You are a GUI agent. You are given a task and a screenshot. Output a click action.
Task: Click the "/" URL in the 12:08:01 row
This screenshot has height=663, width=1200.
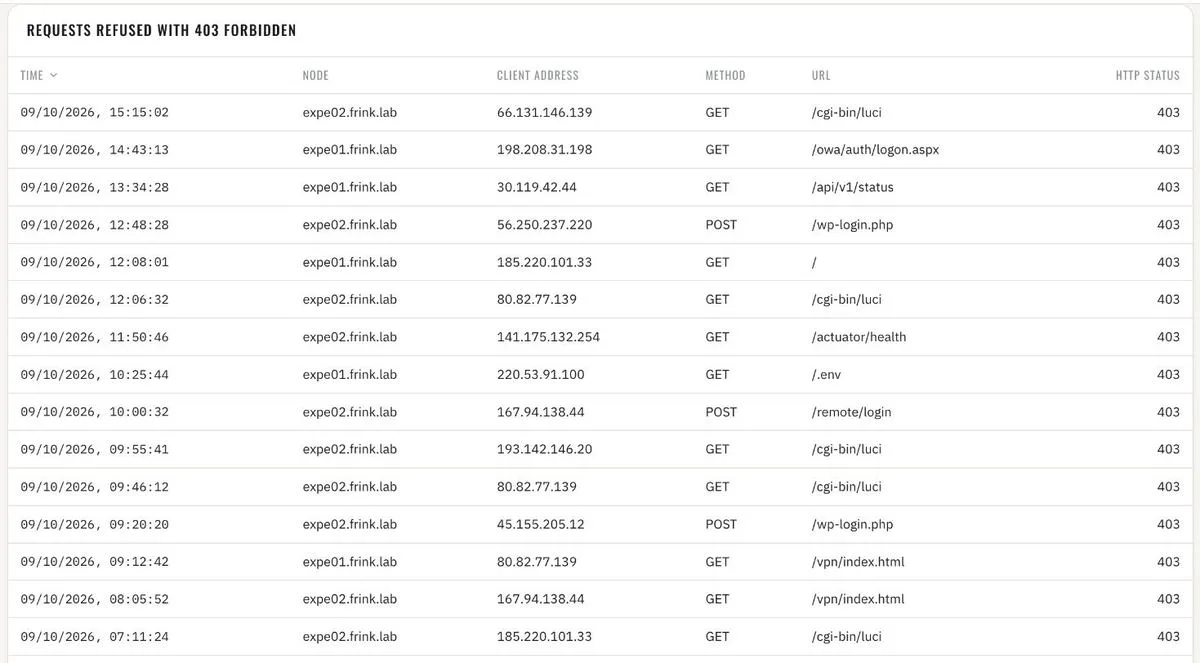(814, 262)
